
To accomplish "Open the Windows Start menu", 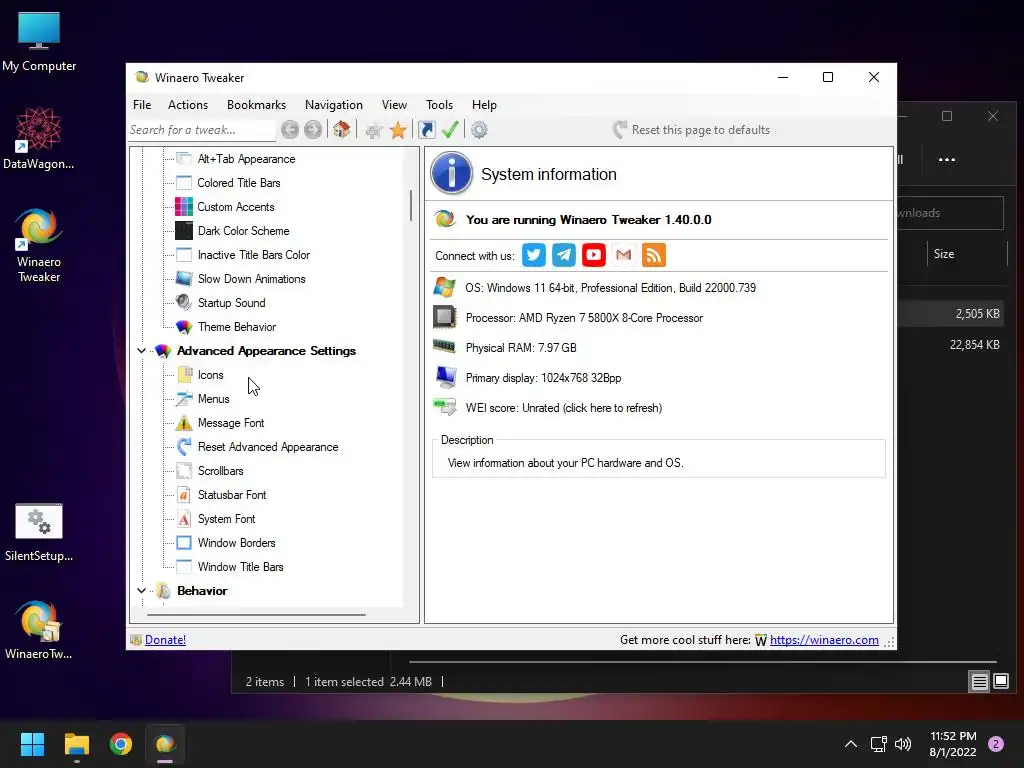I will click(x=32, y=744).
